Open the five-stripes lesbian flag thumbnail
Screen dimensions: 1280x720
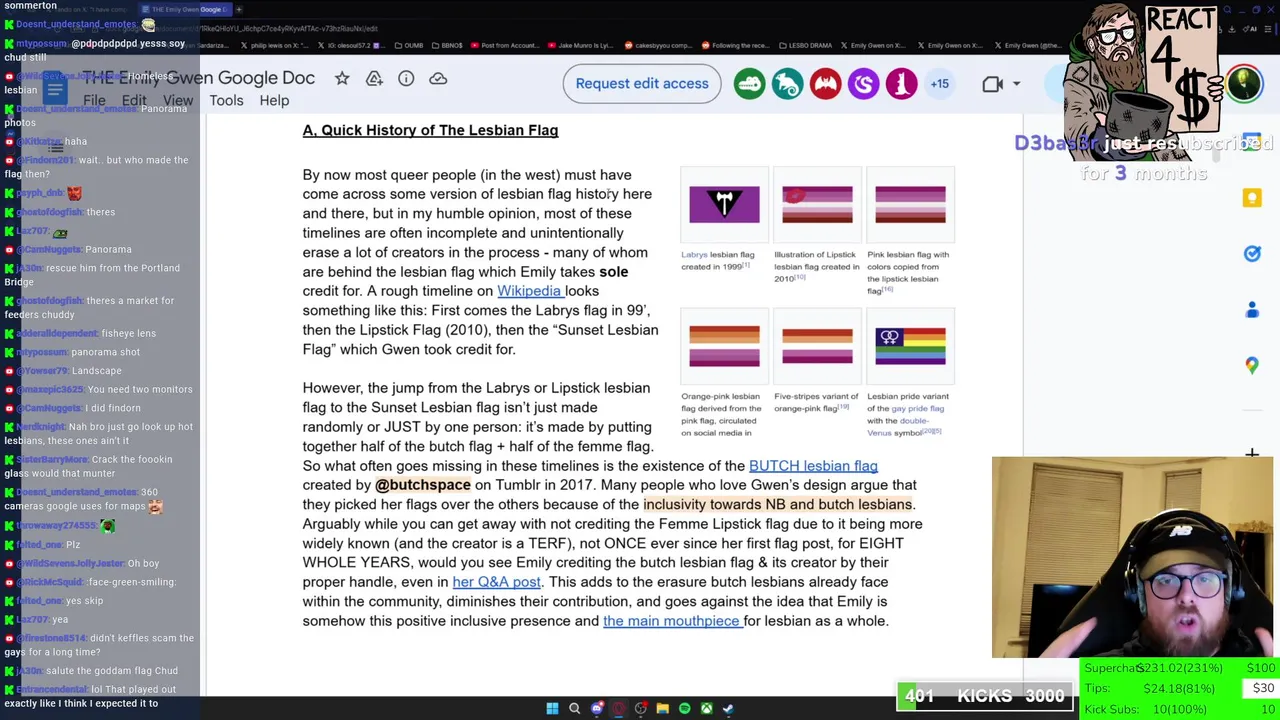817,347
